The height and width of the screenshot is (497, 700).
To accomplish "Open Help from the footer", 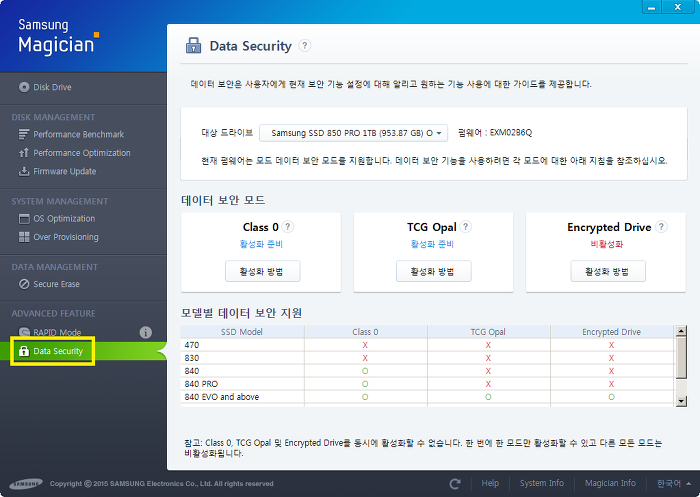I will [x=490, y=483].
